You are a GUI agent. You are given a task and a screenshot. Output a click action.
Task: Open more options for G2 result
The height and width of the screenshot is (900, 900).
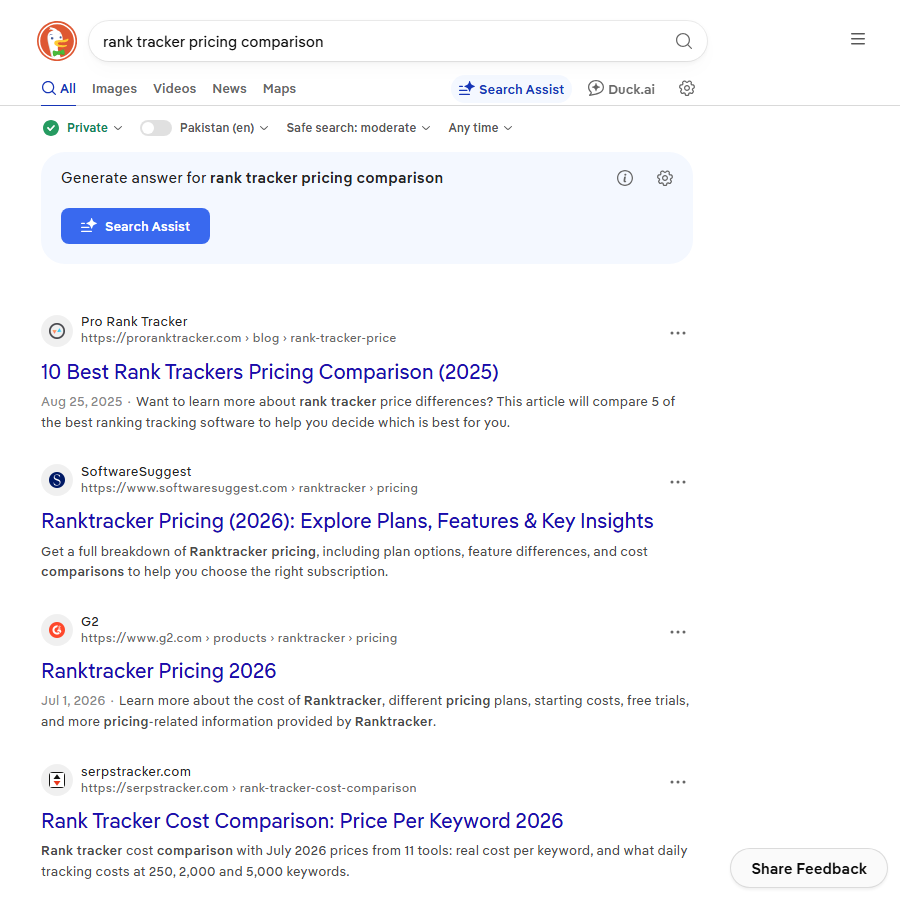(678, 632)
